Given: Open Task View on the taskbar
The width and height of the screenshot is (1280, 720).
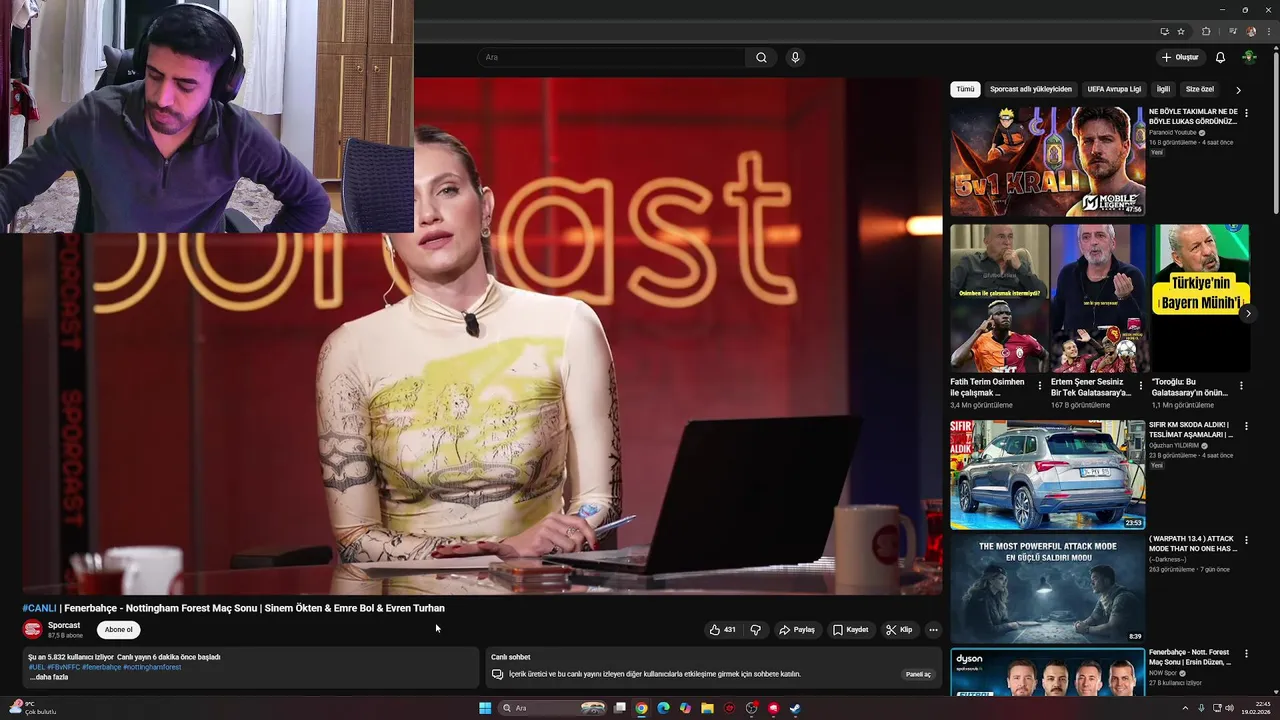Looking at the screenshot, I should tap(620, 708).
